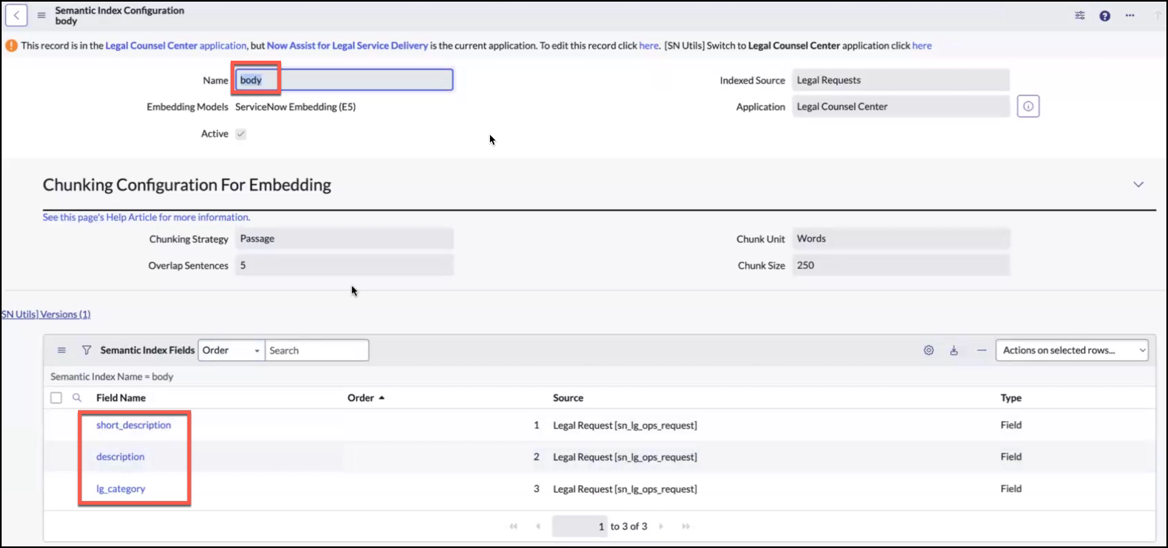Click the Chunk Size field

point(901,265)
